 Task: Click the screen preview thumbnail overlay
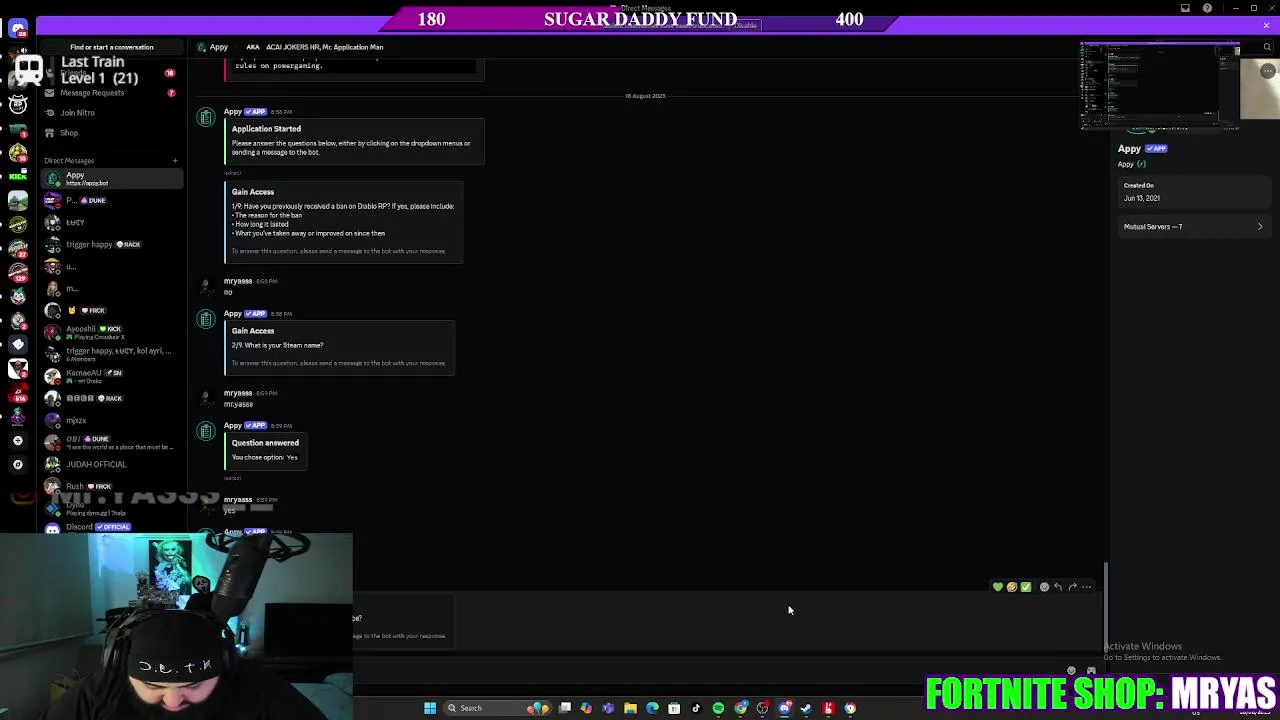[x=1158, y=86]
